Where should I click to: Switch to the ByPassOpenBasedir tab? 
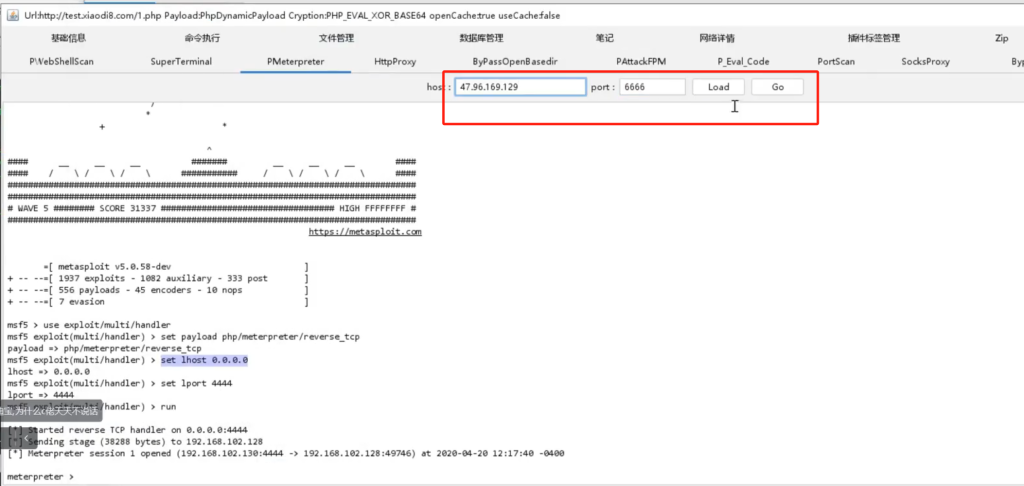[515, 62]
